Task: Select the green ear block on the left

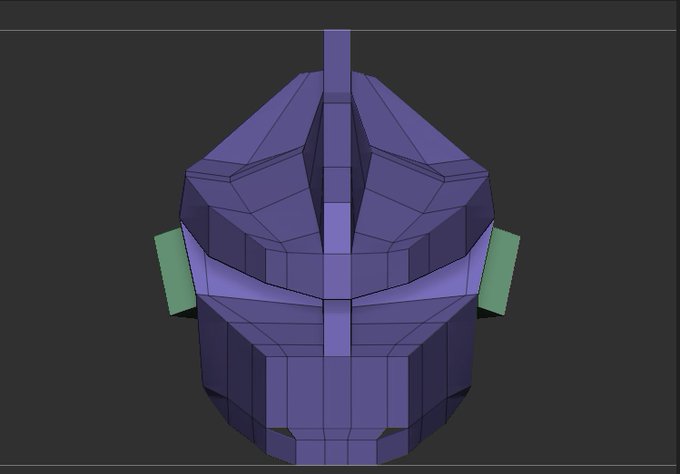Action: pyautogui.click(x=175, y=272)
